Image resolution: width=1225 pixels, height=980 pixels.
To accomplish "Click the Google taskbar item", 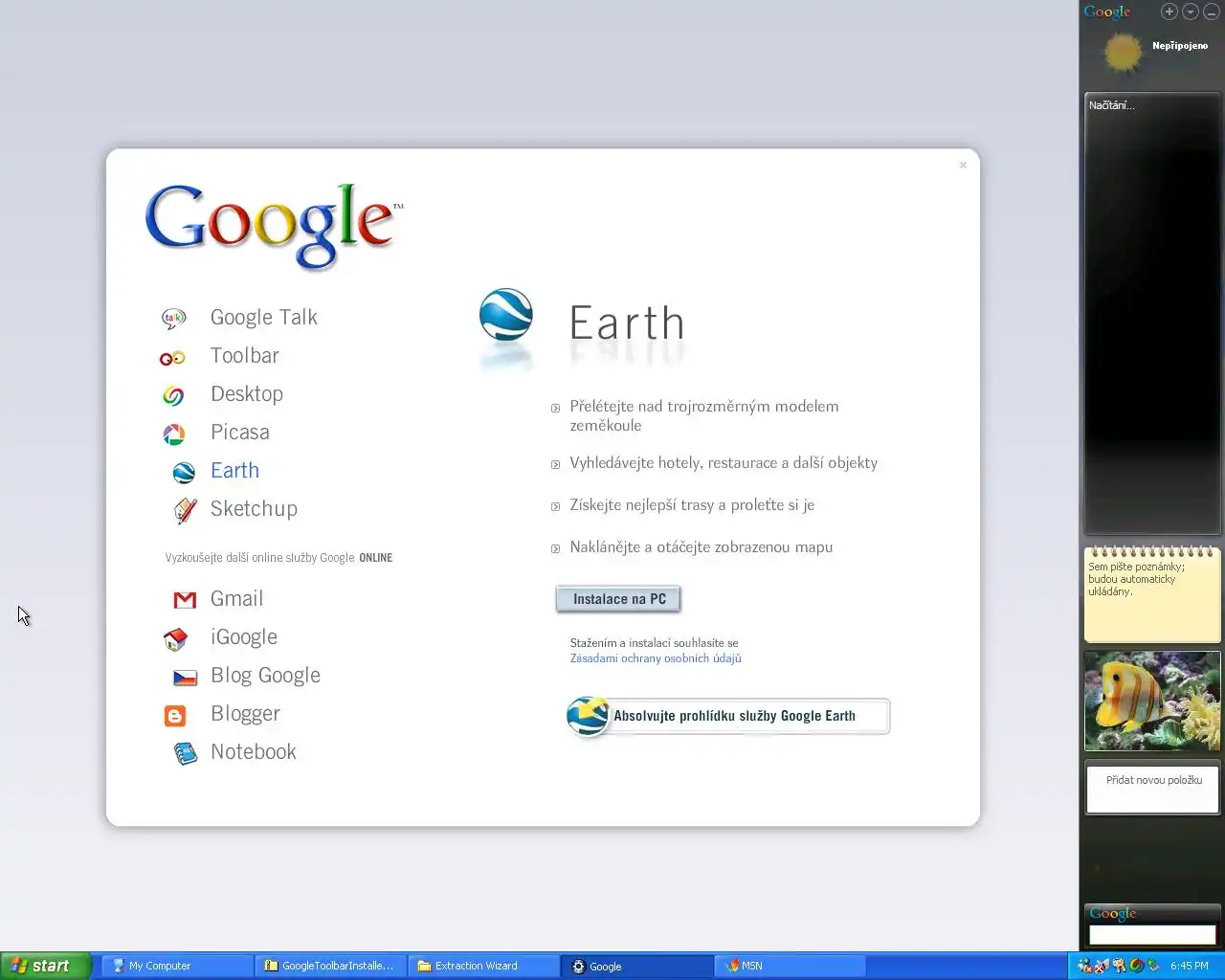I will 636,966.
